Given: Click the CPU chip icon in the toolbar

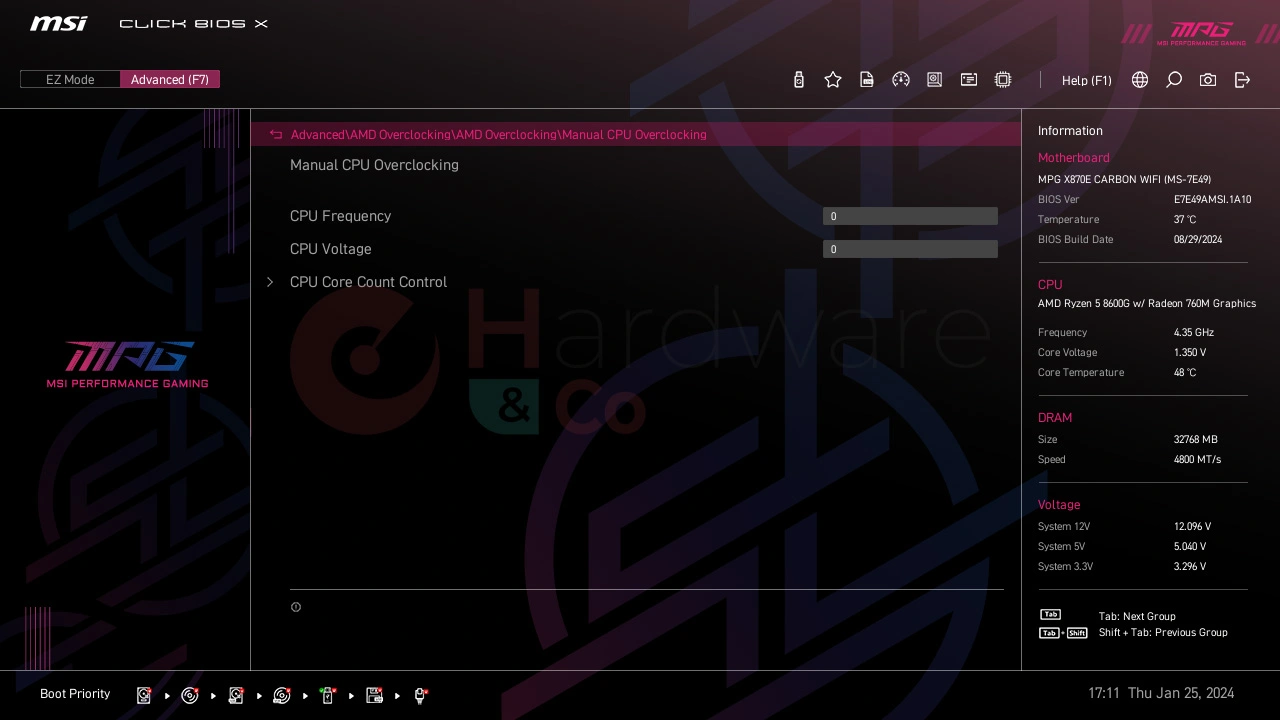Looking at the screenshot, I should pos(1003,80).
